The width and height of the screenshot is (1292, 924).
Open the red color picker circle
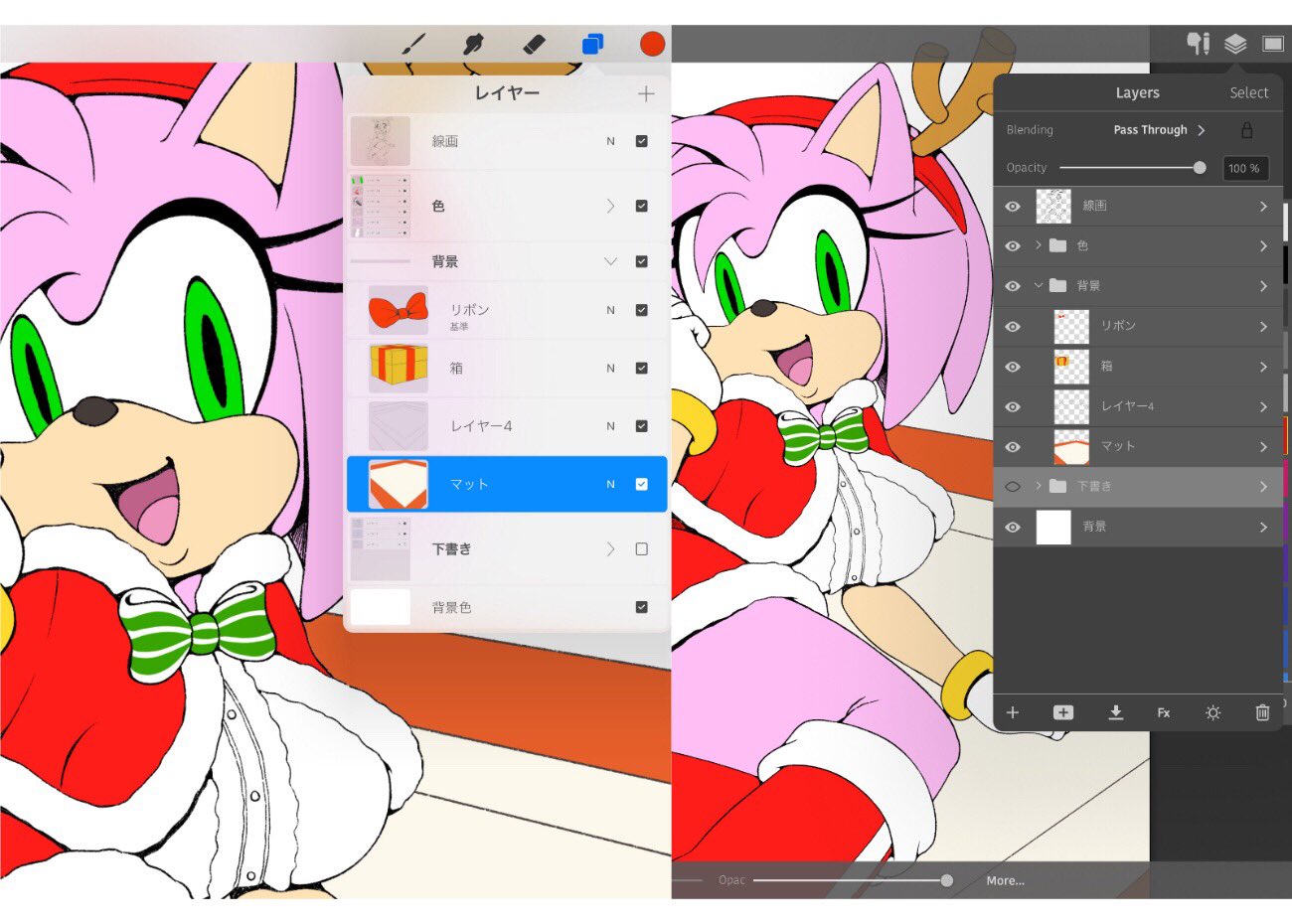[x=652, y=44]
